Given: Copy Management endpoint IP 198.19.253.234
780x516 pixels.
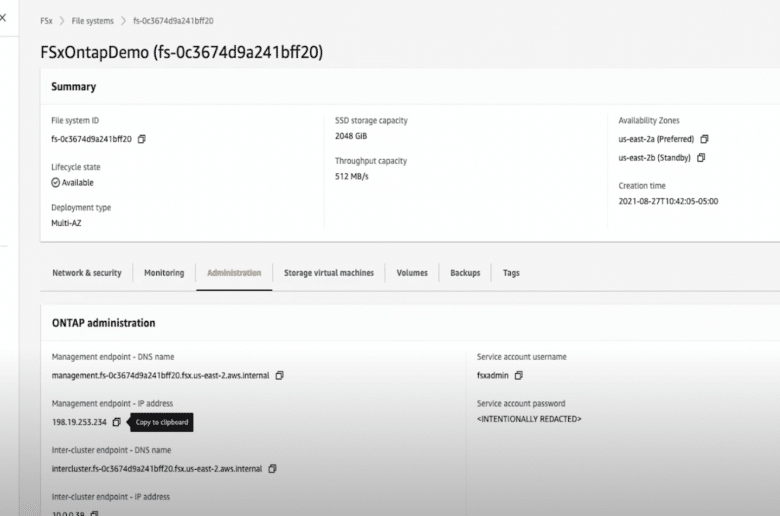Looking at the screenshot, I should point(116,422).
